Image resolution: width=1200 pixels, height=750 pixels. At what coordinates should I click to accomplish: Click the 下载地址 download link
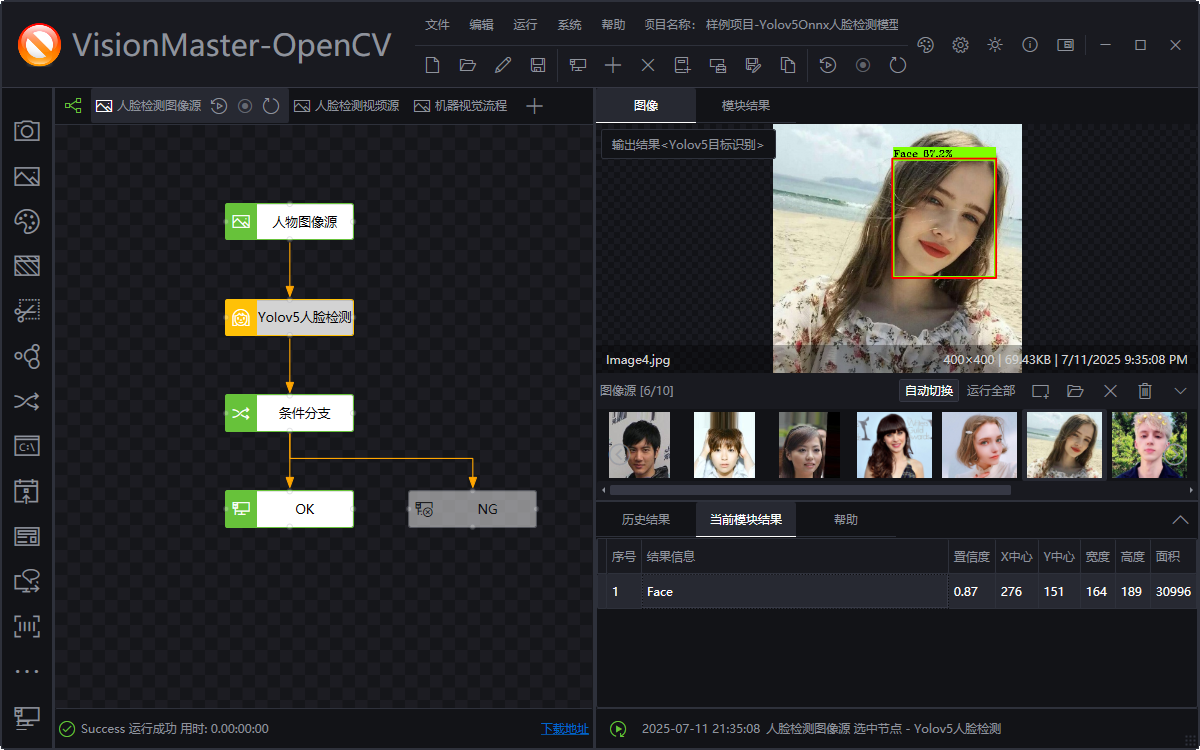(565, 729)
